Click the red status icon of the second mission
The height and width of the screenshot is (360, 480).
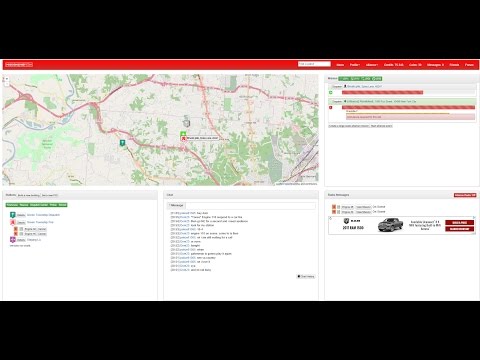(x=331, y=107)
